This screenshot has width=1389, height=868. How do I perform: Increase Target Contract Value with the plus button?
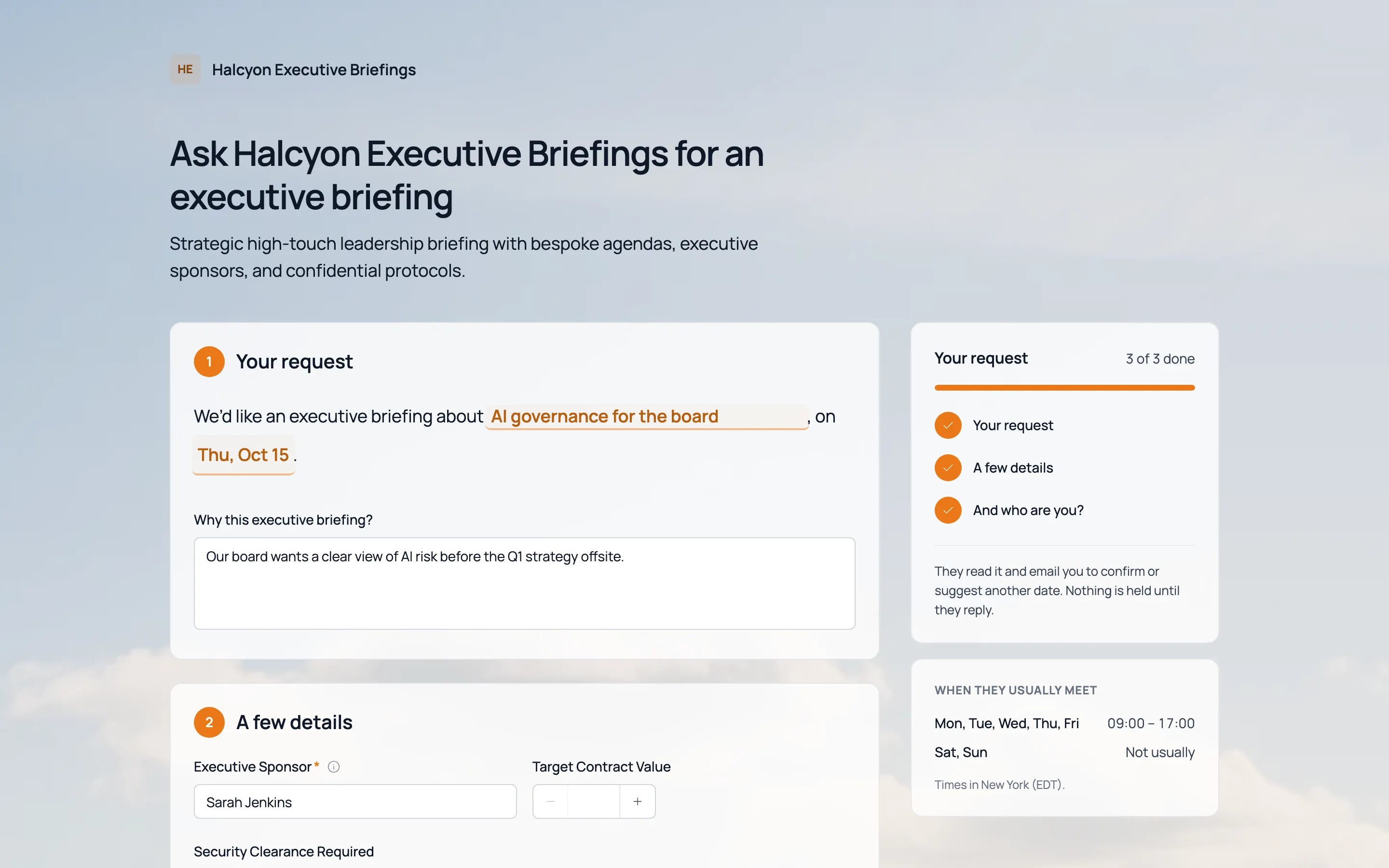click(x=637, y=801)
